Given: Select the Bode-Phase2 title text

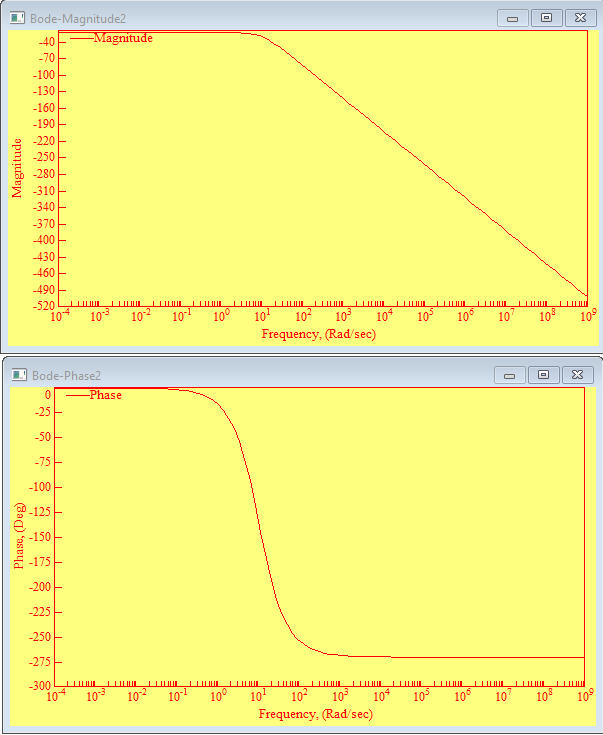Looking at the screenshot, I should (x=66, y=375).
